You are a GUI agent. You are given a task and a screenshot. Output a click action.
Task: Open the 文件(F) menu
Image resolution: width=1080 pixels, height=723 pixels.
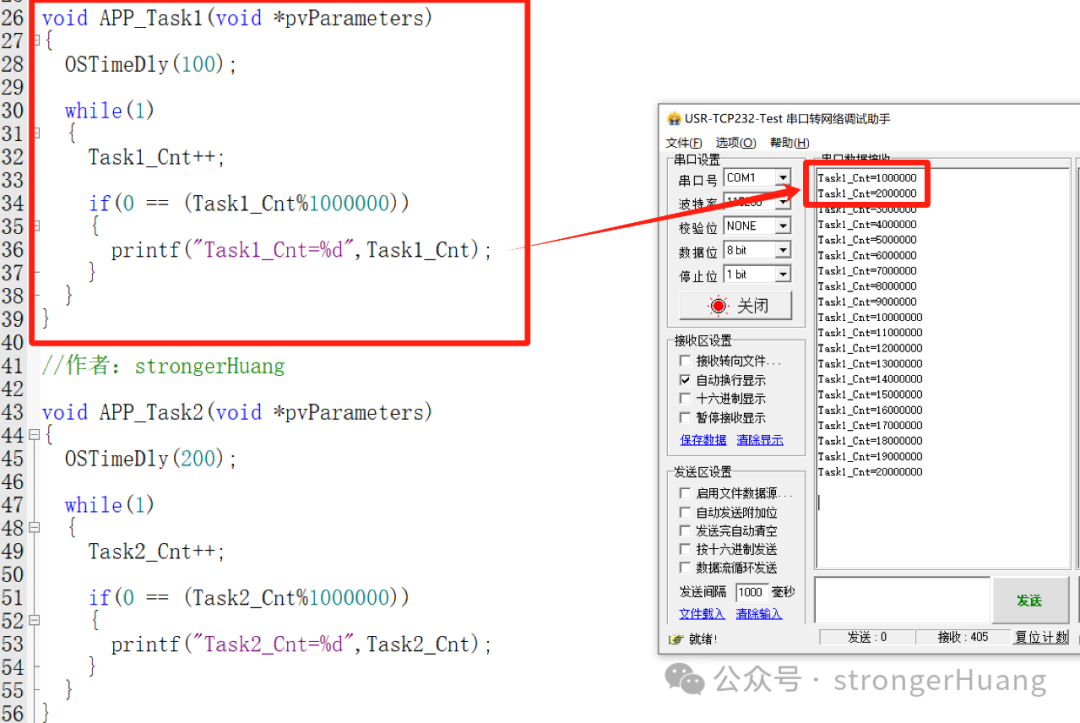click(683, 141)
